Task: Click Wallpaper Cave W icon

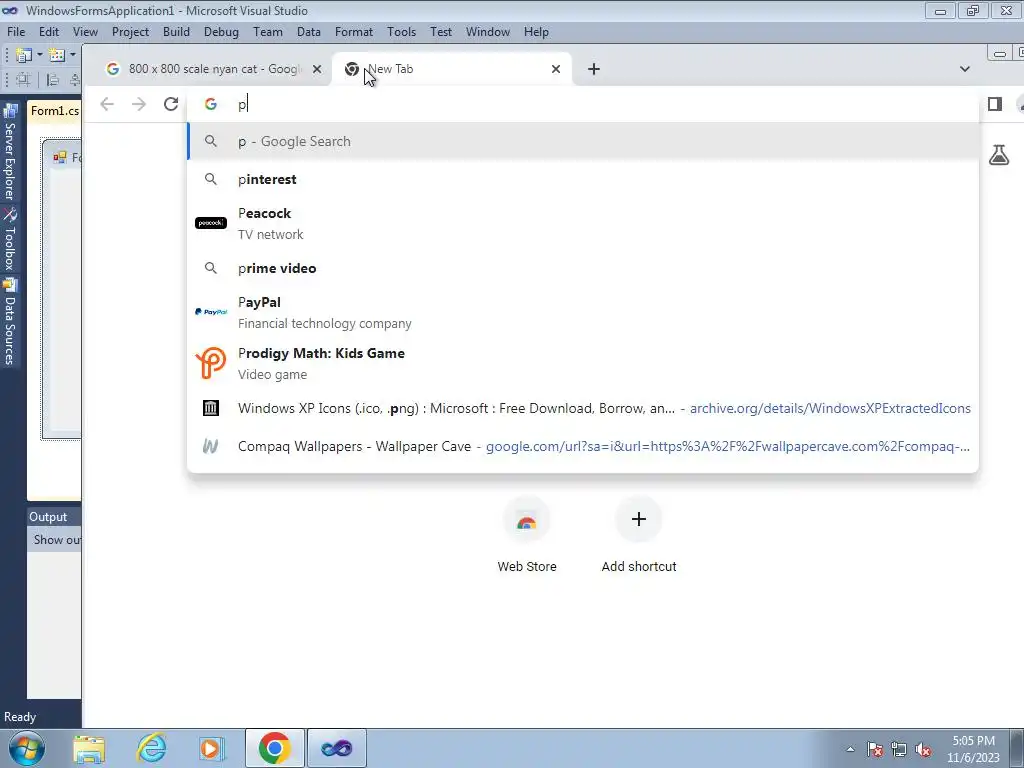Action: pos(210,446)
